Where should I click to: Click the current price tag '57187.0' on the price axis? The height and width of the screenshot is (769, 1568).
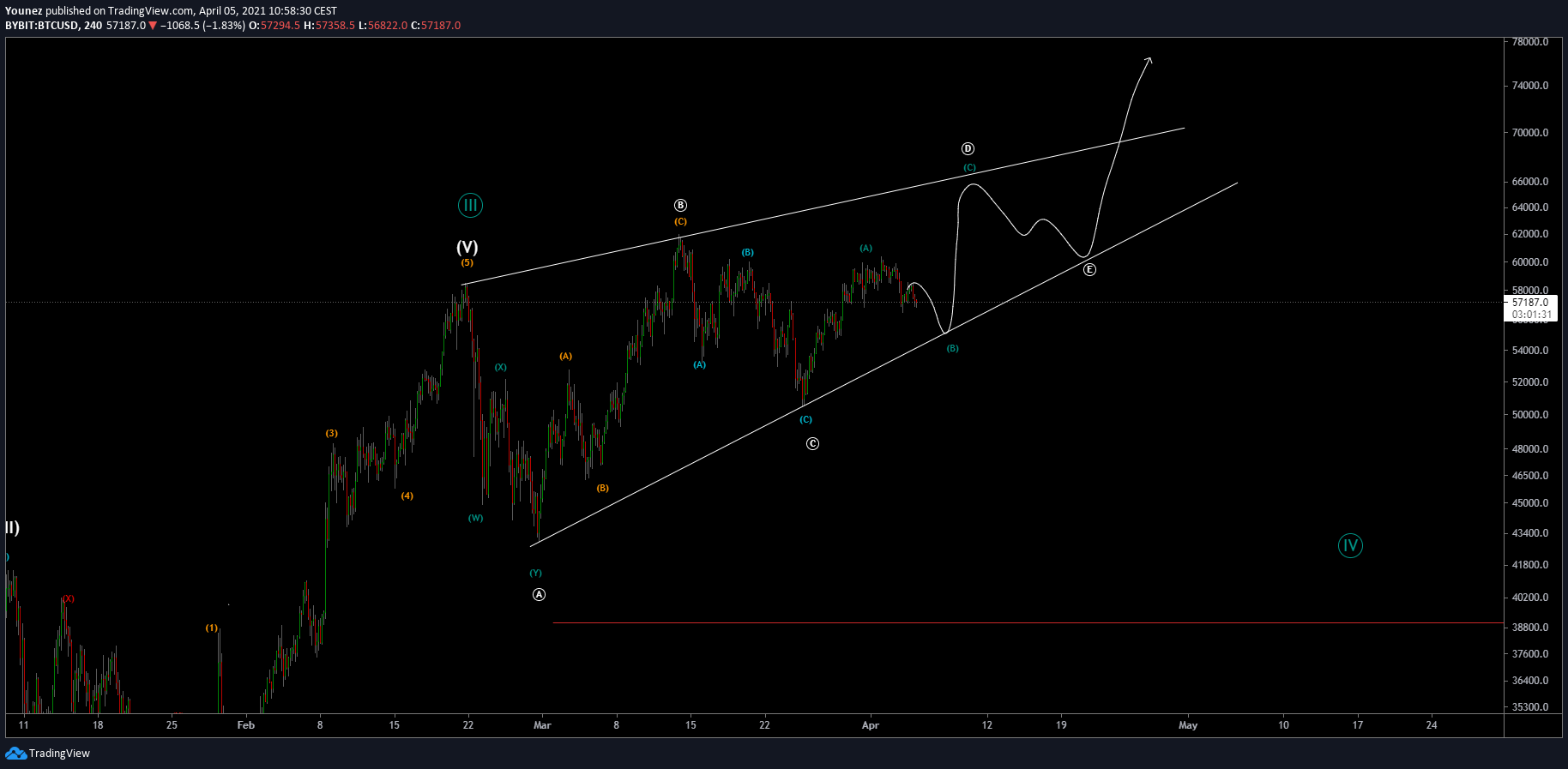pos(1530,303)
